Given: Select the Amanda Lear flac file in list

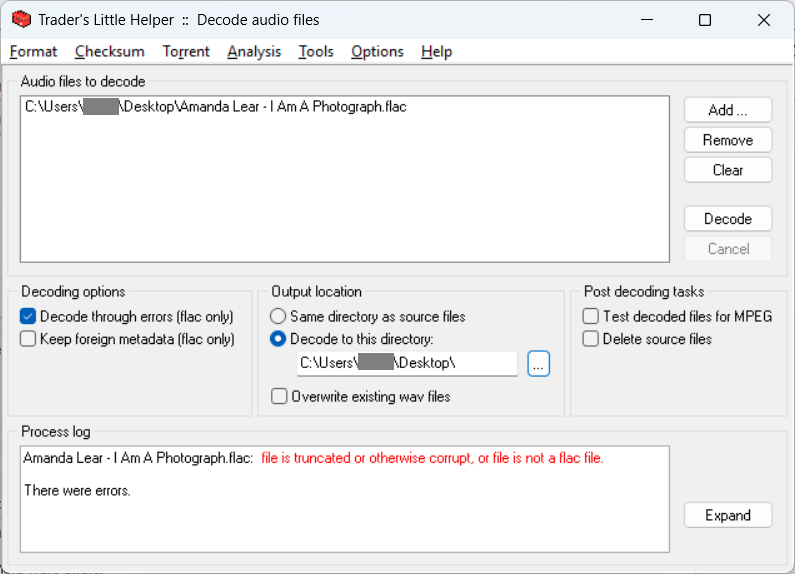Looking at the screenshot, I should click(215, 106).
